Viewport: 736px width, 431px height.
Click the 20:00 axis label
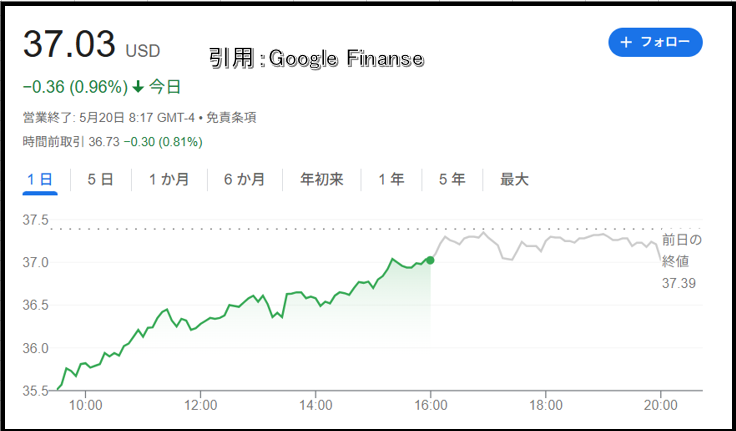click(660, 405)
